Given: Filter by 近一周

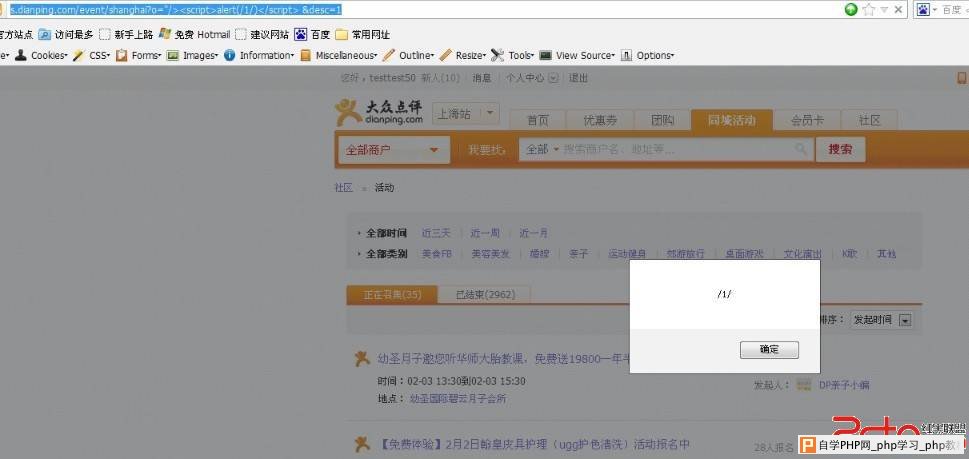Looking at the screenshot, I should pyautogui.click(x=485, y=233).
